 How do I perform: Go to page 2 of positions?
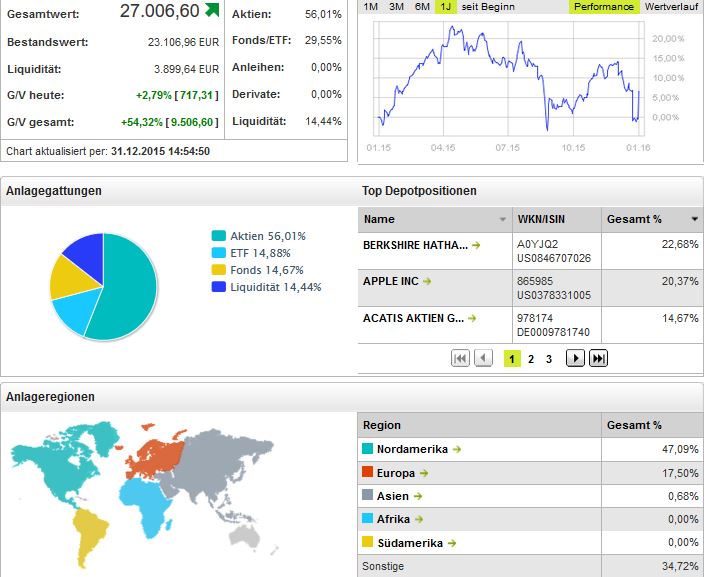531,359
